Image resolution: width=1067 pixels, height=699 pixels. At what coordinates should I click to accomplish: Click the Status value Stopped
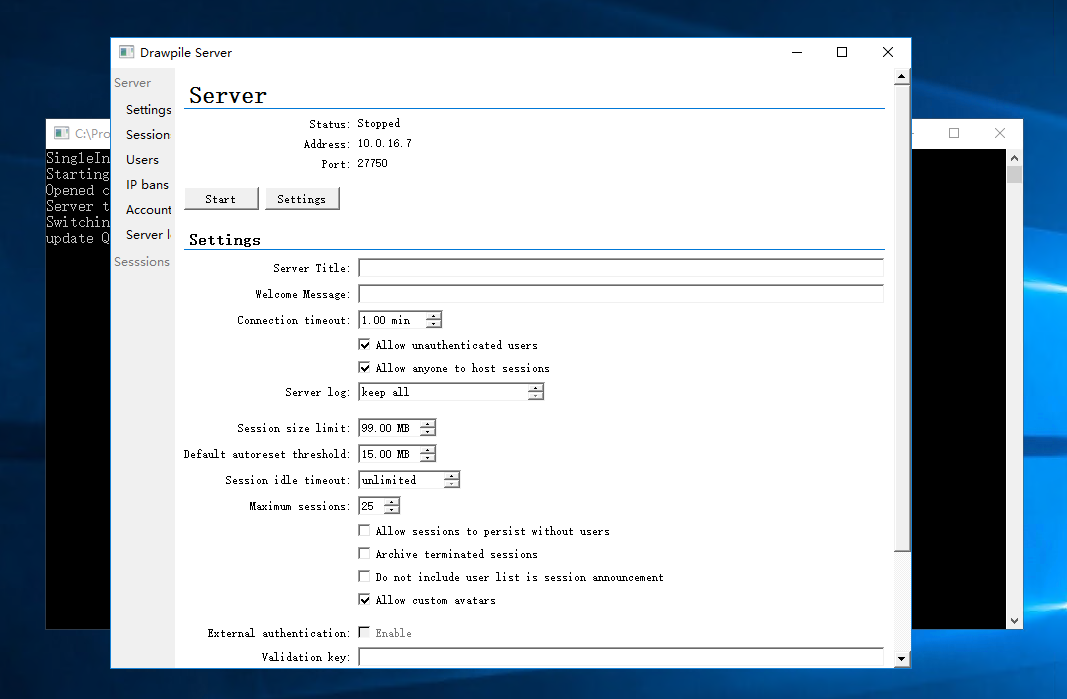378,123
